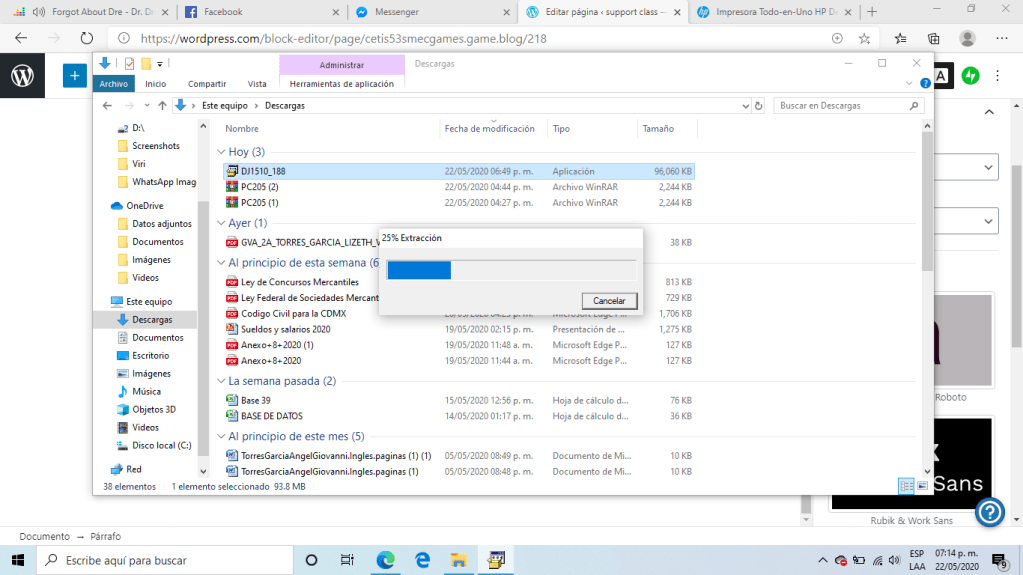The width and height of the screenshot is (1023, 575).
Task: Click the up-arrow parent folder button
Action: coord(162,105)
